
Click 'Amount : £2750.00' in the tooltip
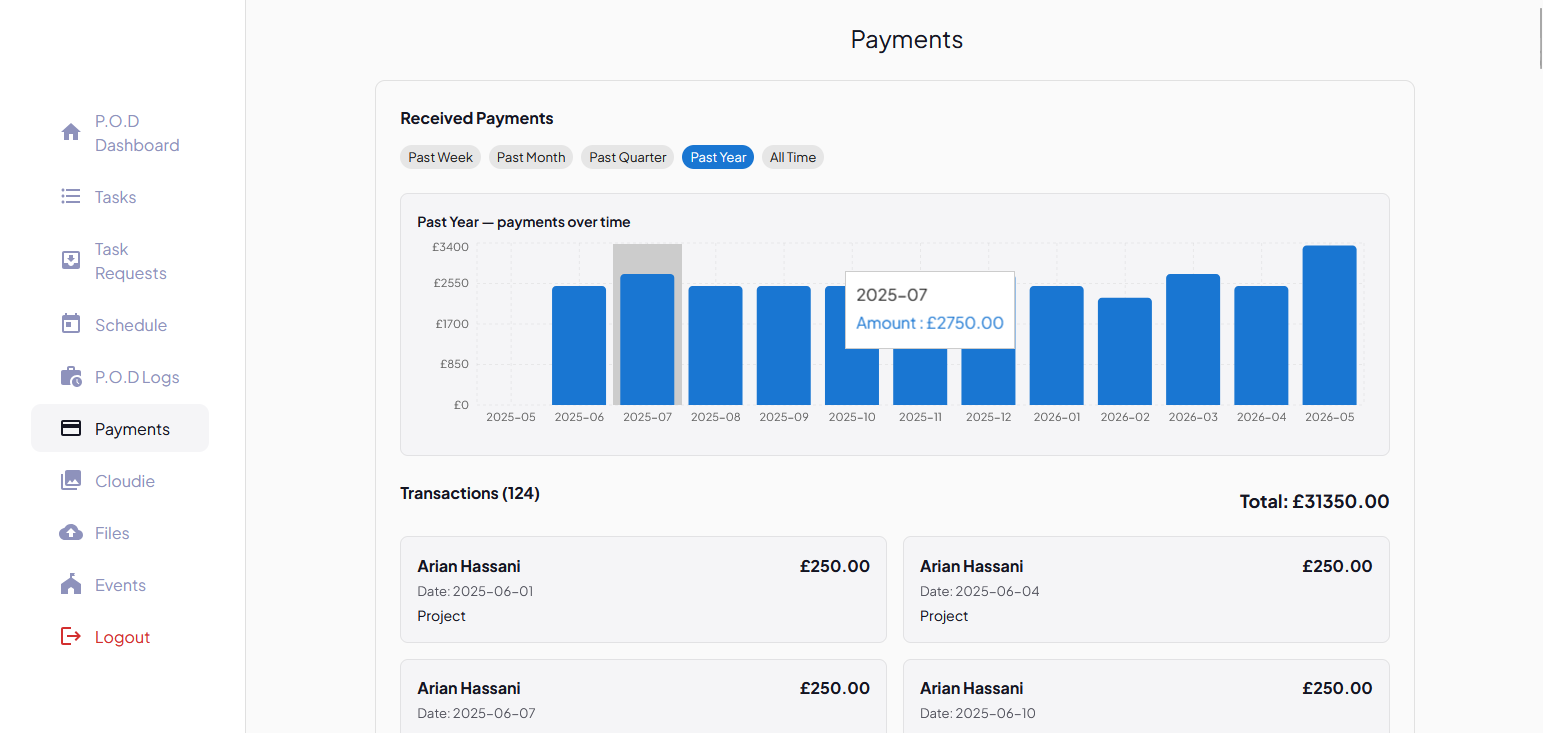tap(930, 323)
